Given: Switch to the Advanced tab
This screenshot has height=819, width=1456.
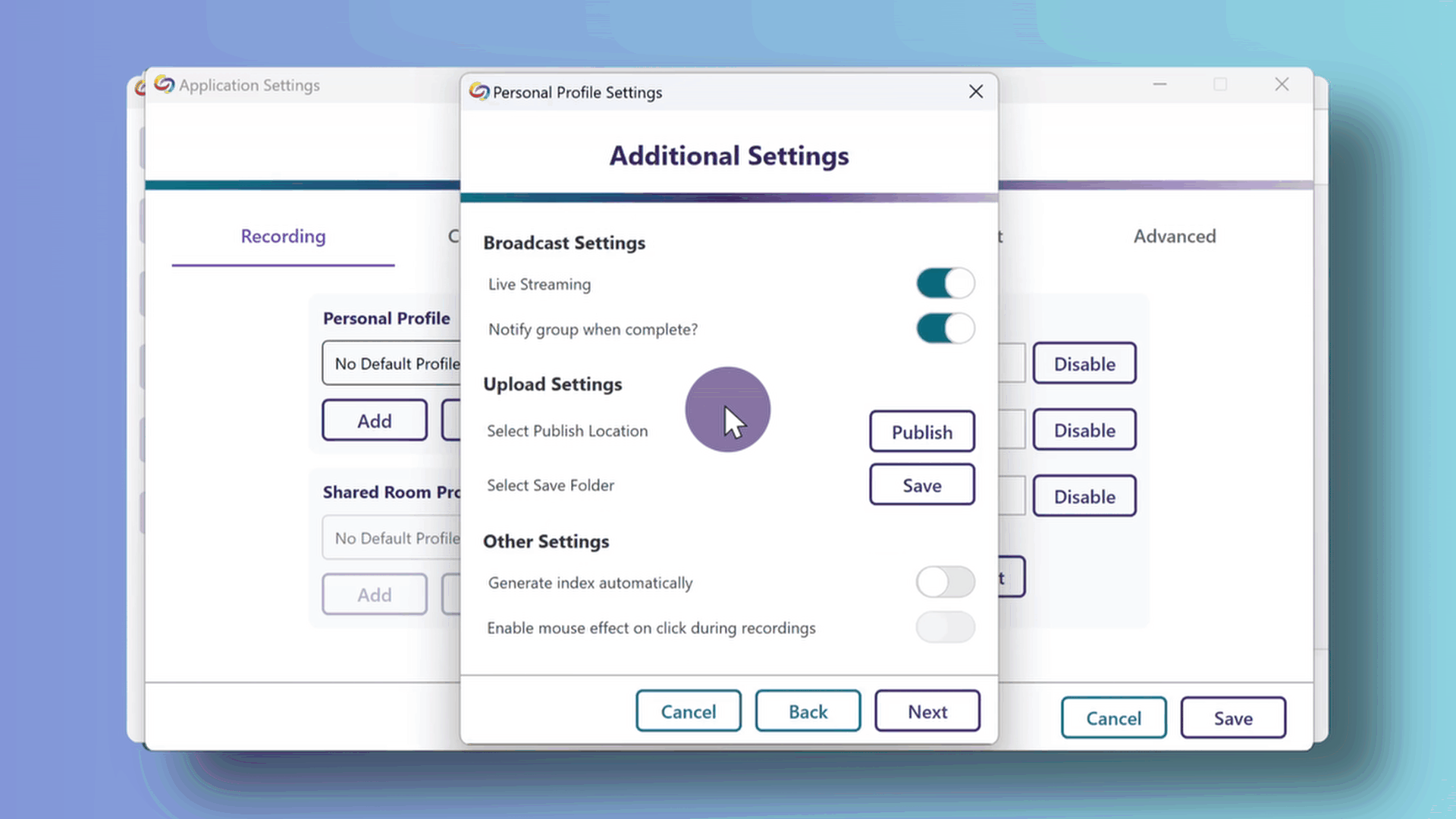Looking at the screenshot, I should [1175, 237].
